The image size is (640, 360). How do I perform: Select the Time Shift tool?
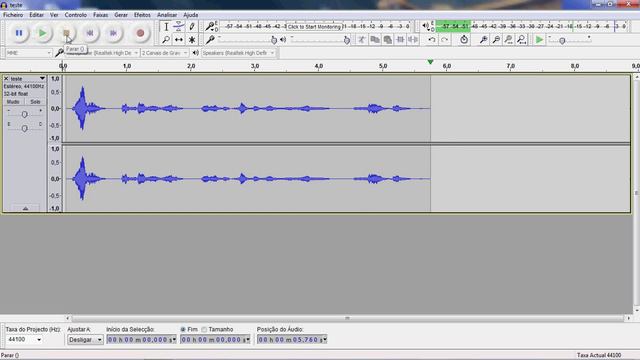[179, 40]
